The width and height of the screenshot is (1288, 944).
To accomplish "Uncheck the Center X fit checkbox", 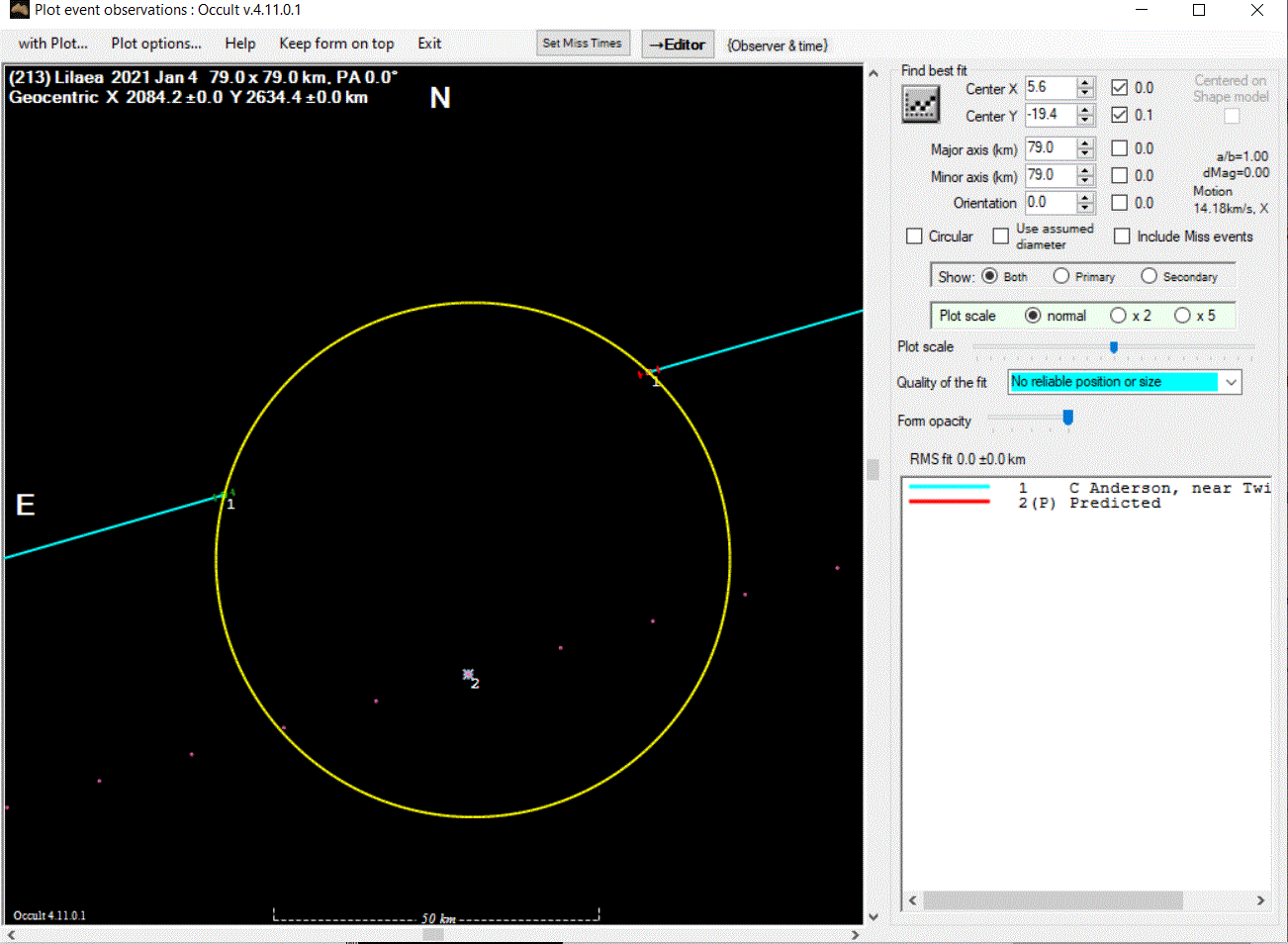I will (1119, 87).
